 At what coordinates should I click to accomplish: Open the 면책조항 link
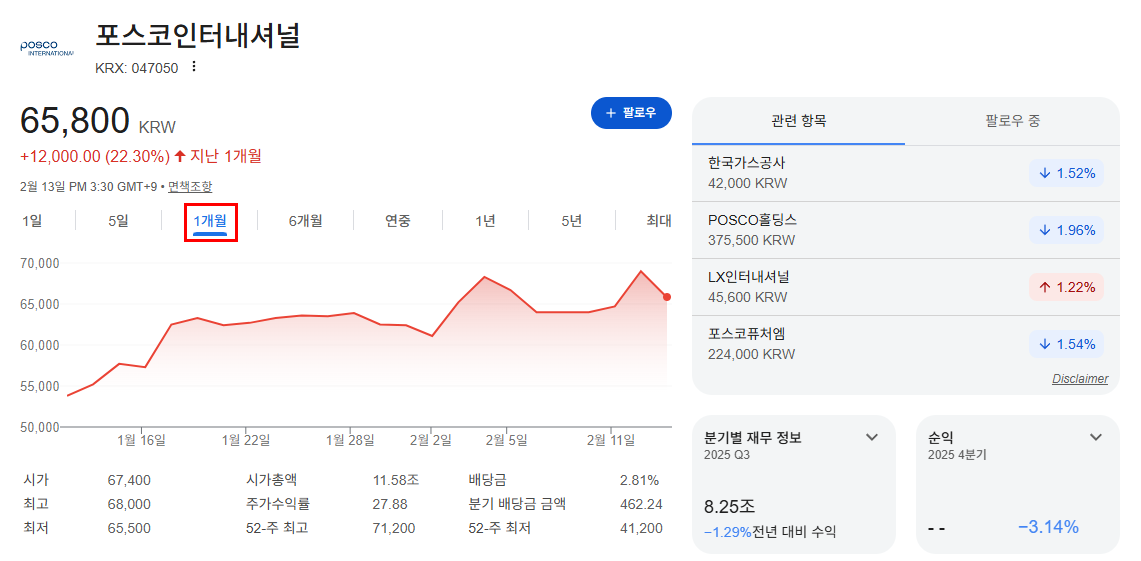click(x=190, y=186)
